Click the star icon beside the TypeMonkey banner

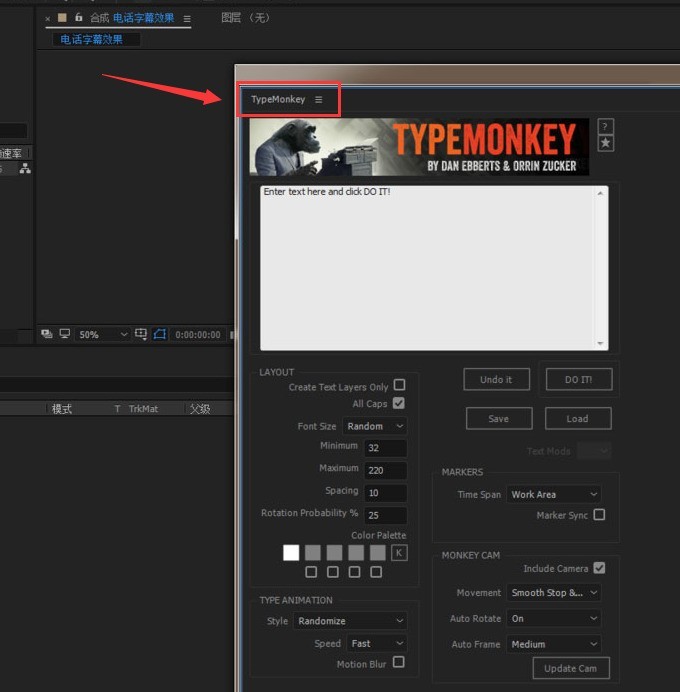[605, 143]
